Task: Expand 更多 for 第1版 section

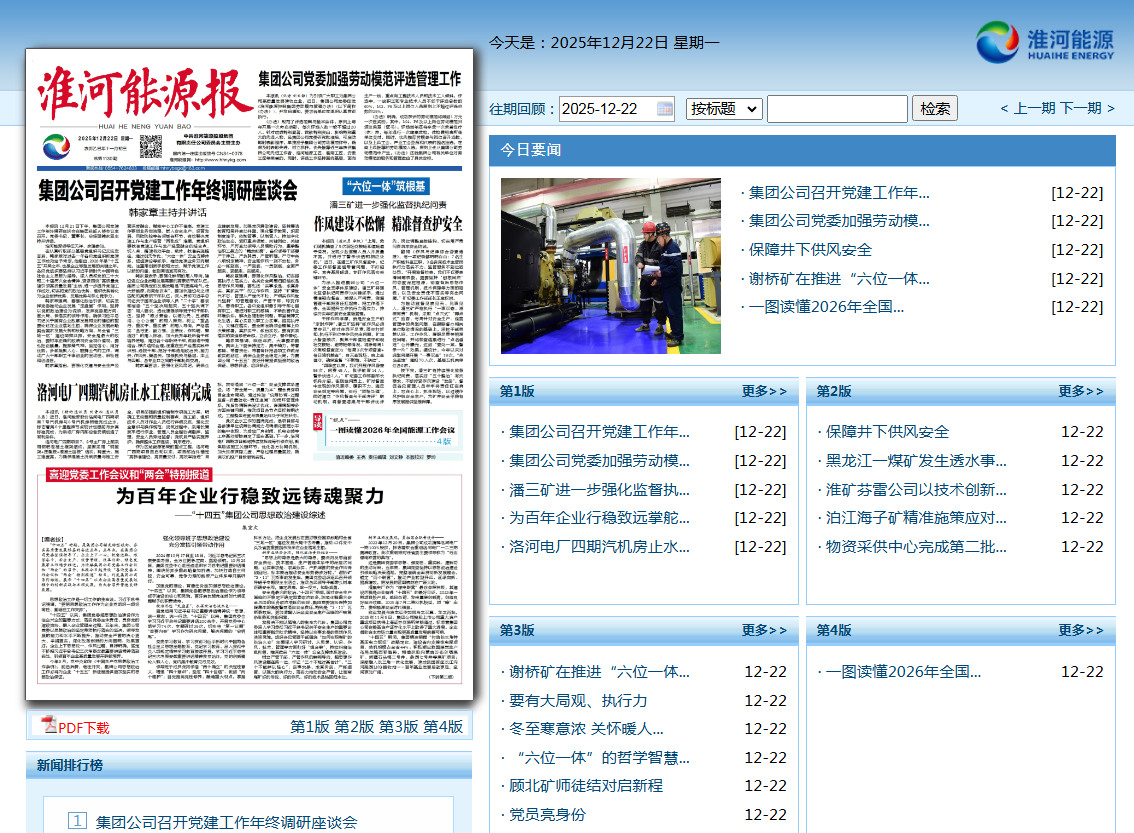Action: tap(764, 391)
